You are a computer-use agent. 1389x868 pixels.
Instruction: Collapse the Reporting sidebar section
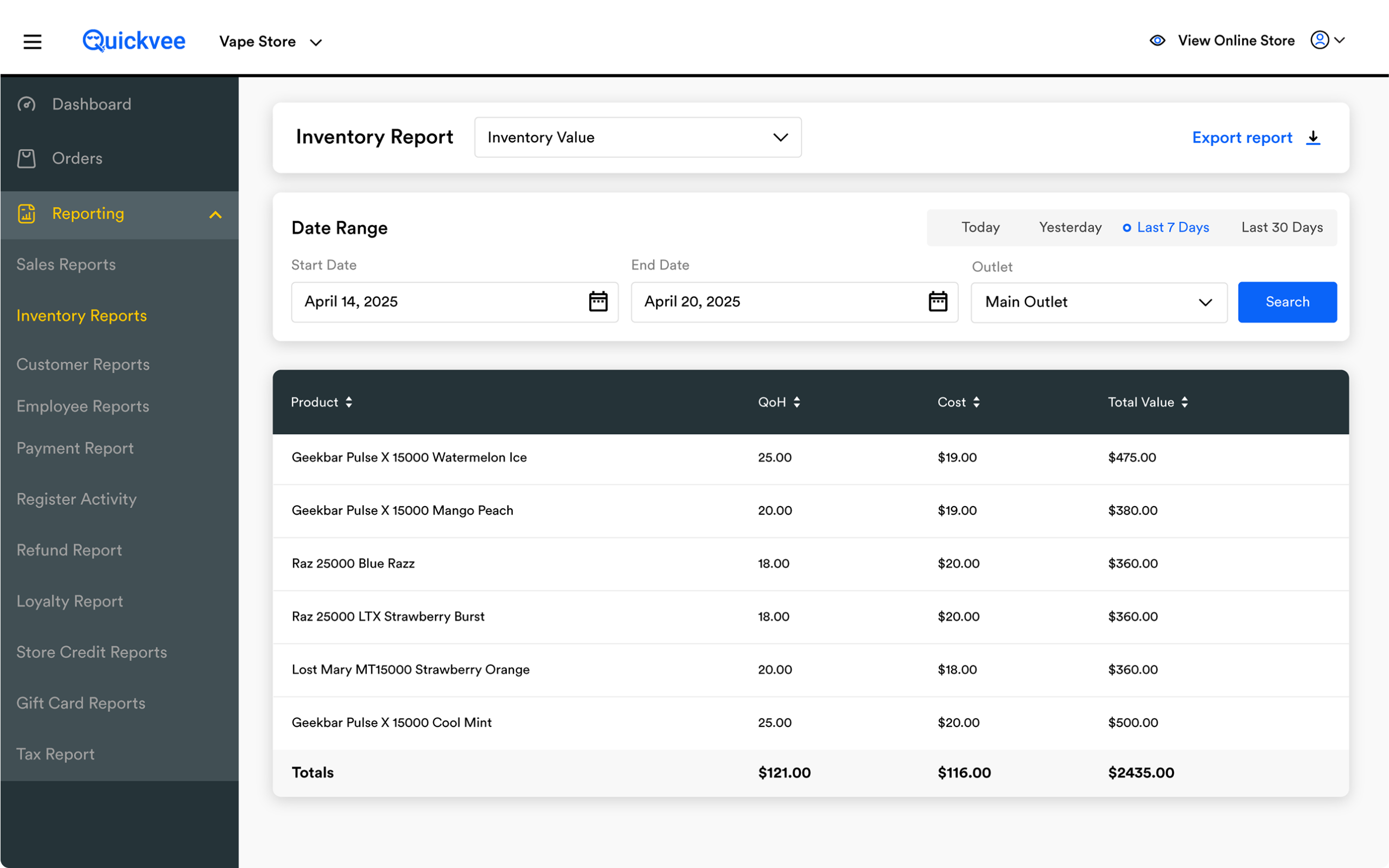215,215
